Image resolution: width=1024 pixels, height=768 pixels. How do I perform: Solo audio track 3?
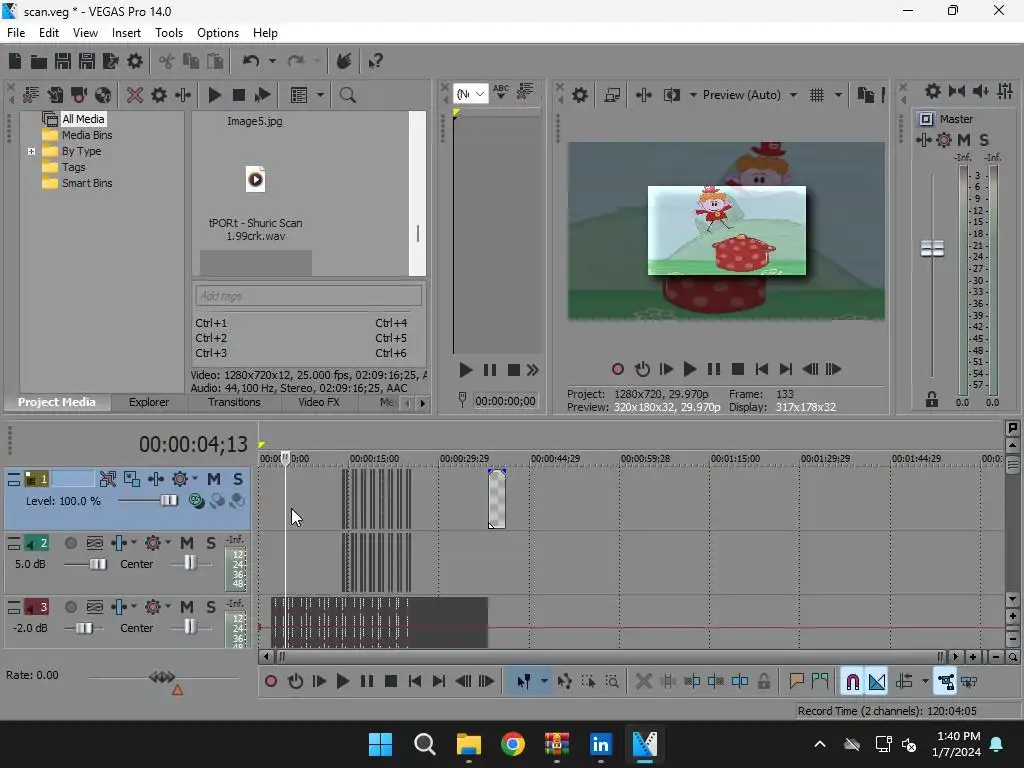(x=210, y=607)
